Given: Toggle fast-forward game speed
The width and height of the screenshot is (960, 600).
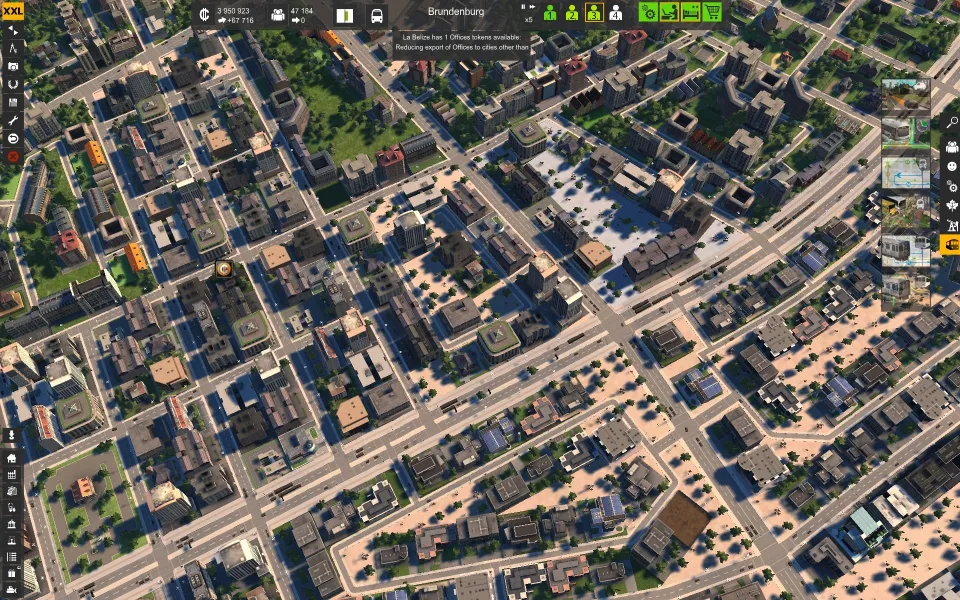Looking at the screenshot, I should tap(530, 7).
